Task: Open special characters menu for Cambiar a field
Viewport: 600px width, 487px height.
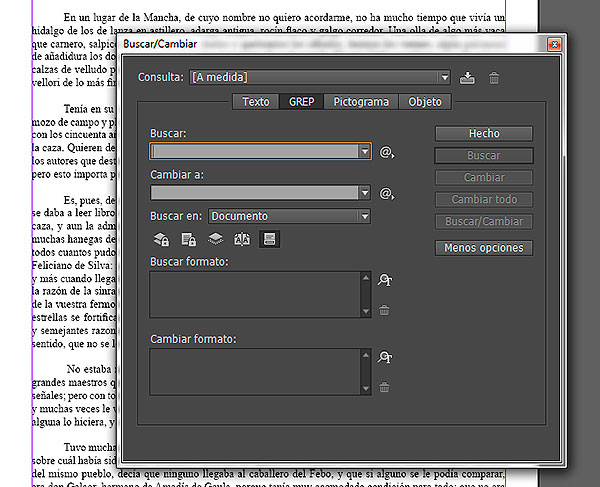Action: [387, 194]
